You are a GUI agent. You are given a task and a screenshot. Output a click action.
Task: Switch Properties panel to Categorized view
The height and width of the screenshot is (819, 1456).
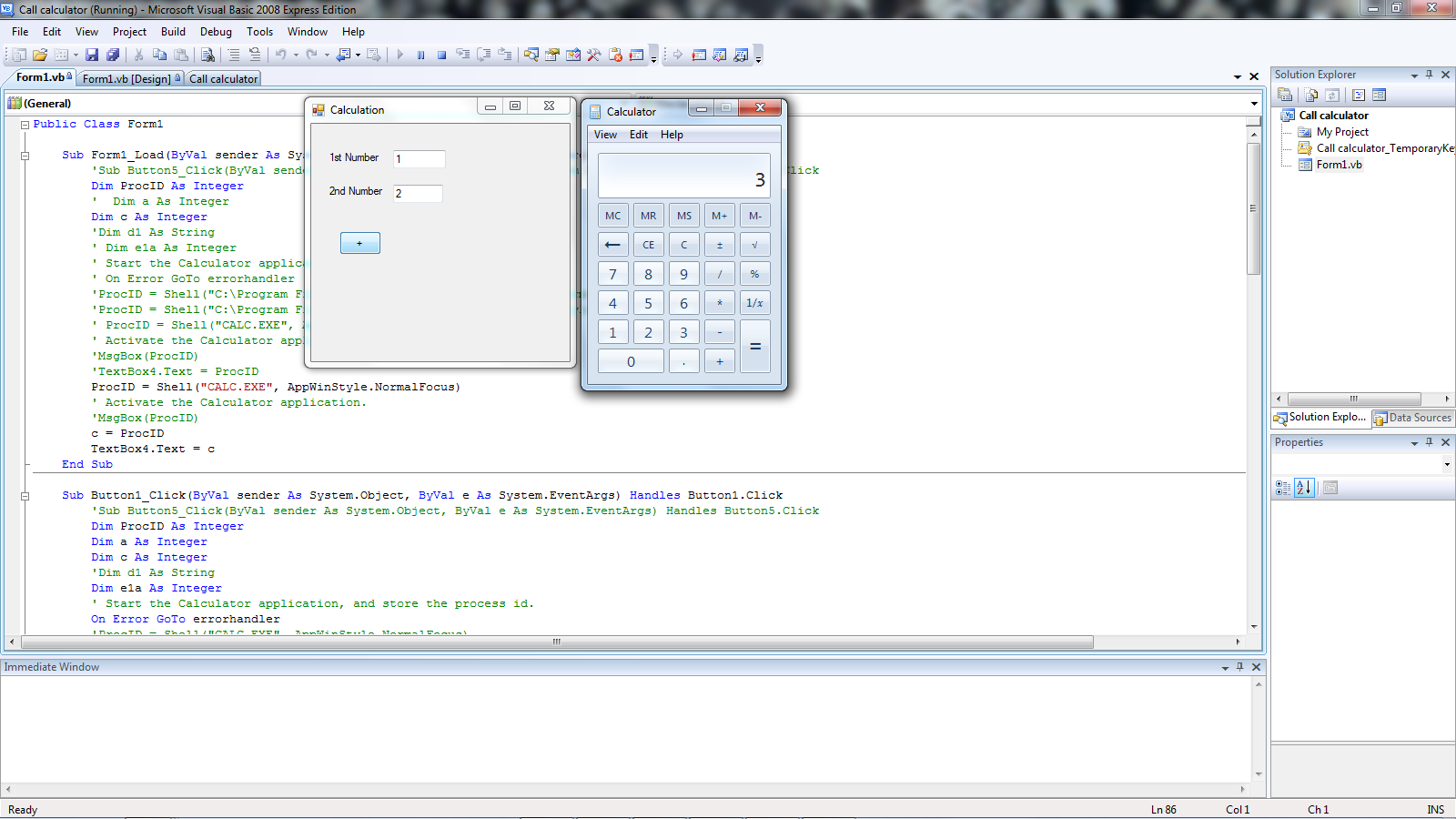[1283, 488]
